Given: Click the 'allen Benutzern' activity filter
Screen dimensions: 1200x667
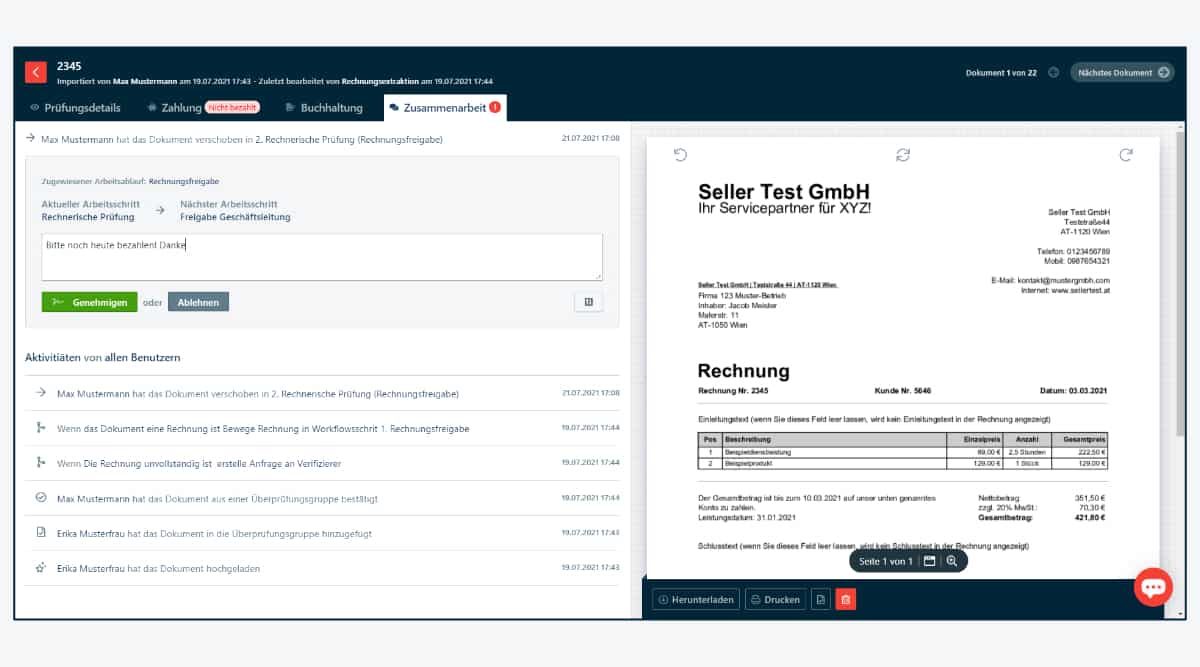Looking at the screenshot, I should pos(142,357).
